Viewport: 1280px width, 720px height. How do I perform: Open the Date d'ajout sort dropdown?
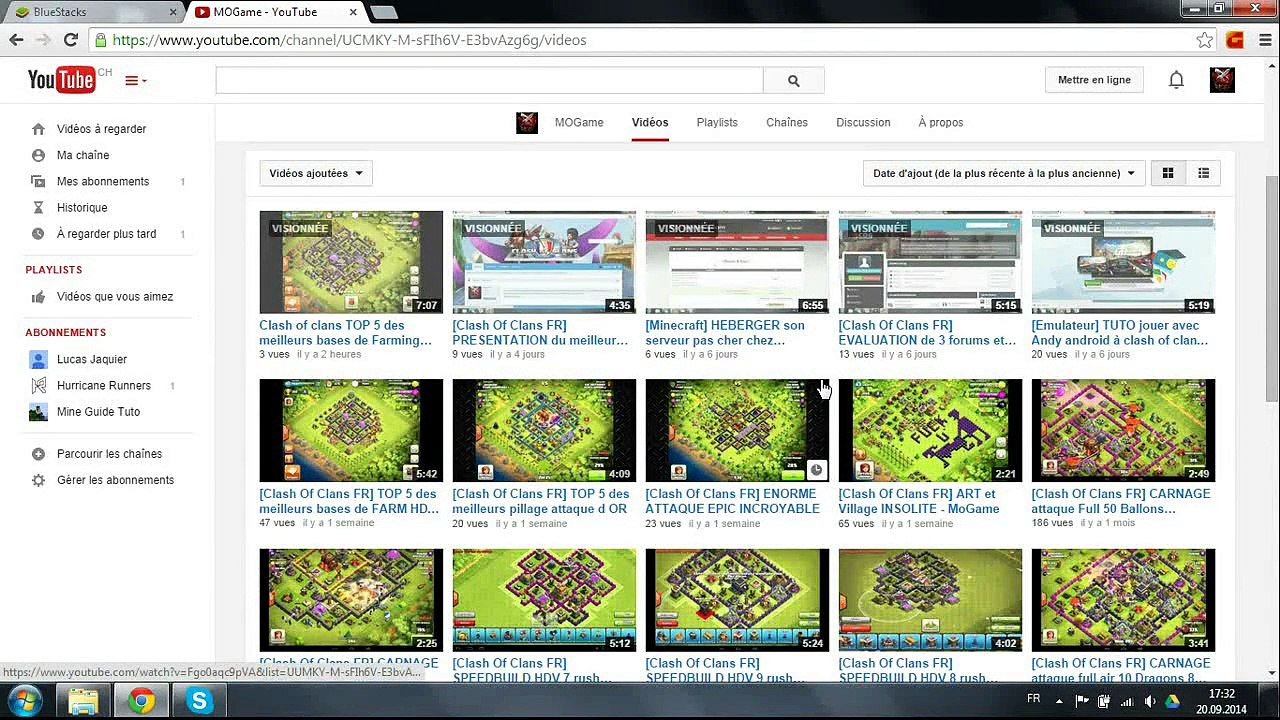(1004, 173)
